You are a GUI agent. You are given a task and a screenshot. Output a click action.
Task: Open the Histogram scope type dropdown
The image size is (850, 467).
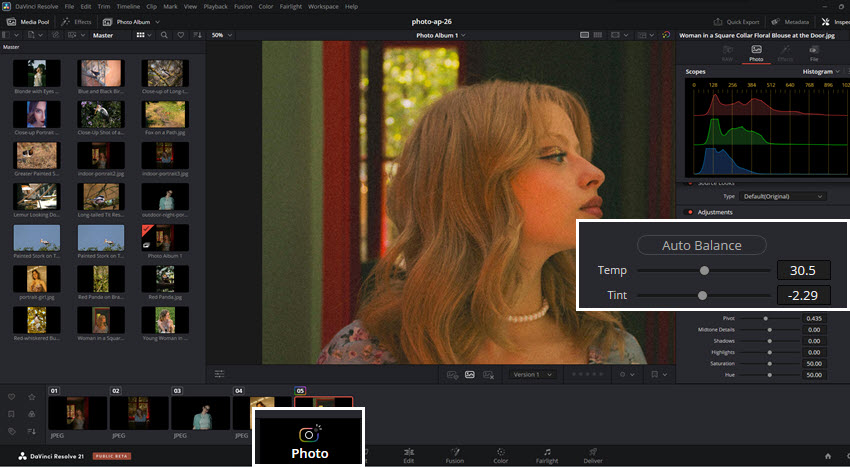(821, 72)
